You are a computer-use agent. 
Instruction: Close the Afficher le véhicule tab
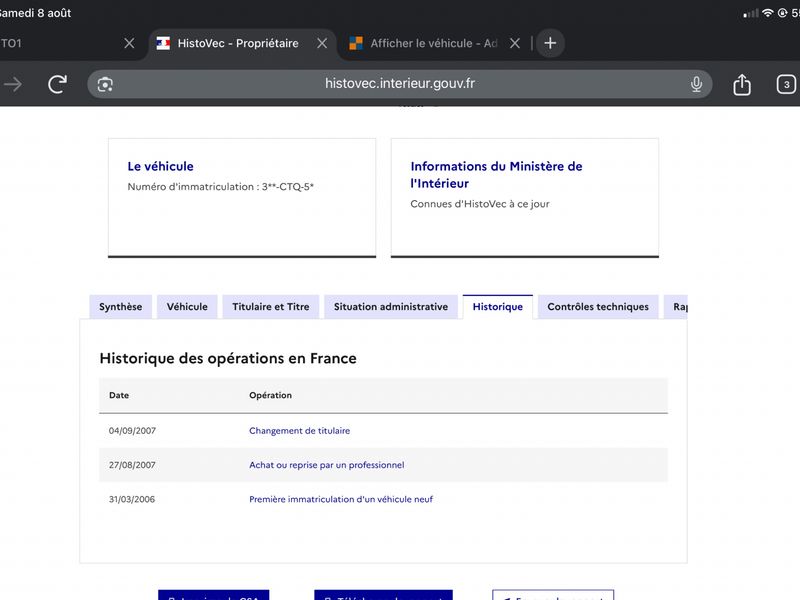pyautogui.click(x=515, y=43)
